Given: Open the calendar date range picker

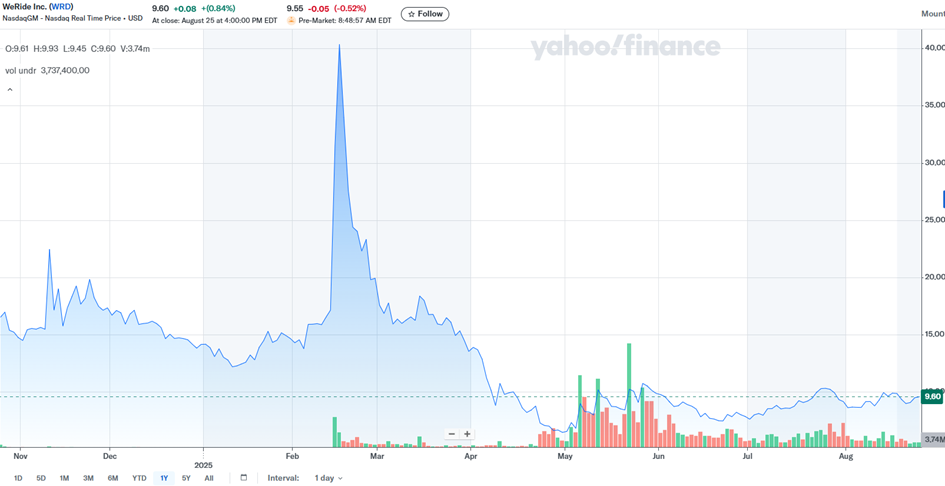Looking at the screenshot, I should [243, 478].
